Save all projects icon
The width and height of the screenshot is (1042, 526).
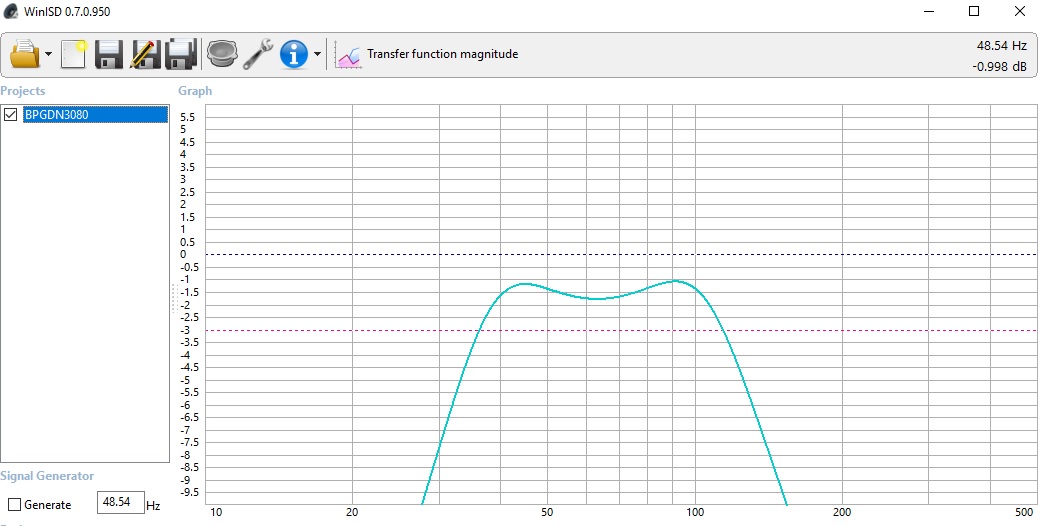point(181,54)
